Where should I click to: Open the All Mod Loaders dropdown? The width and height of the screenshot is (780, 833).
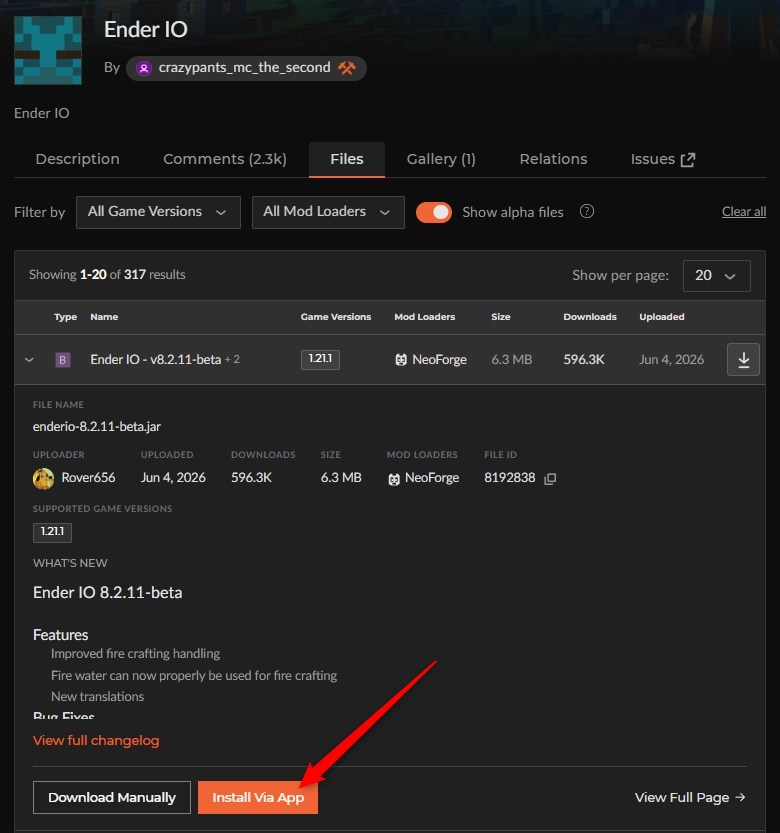328,212
